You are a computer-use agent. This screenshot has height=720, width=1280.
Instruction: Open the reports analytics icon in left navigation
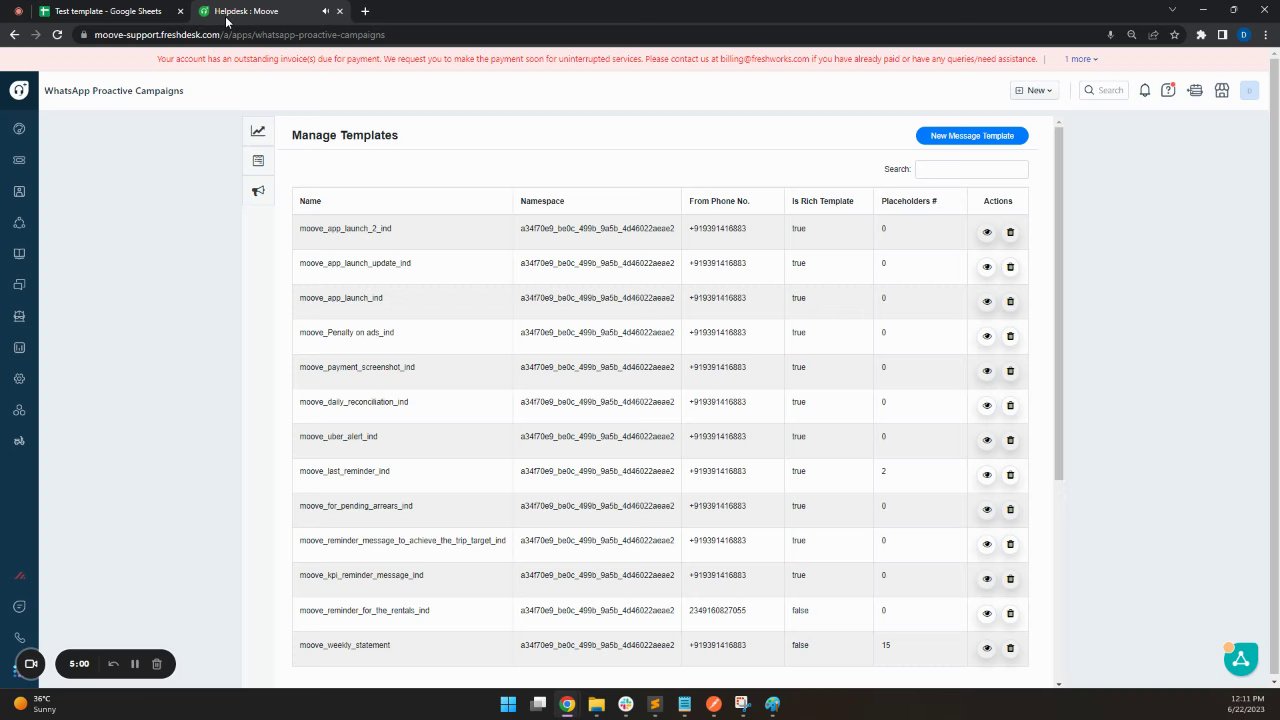click(x=19, y=348)
